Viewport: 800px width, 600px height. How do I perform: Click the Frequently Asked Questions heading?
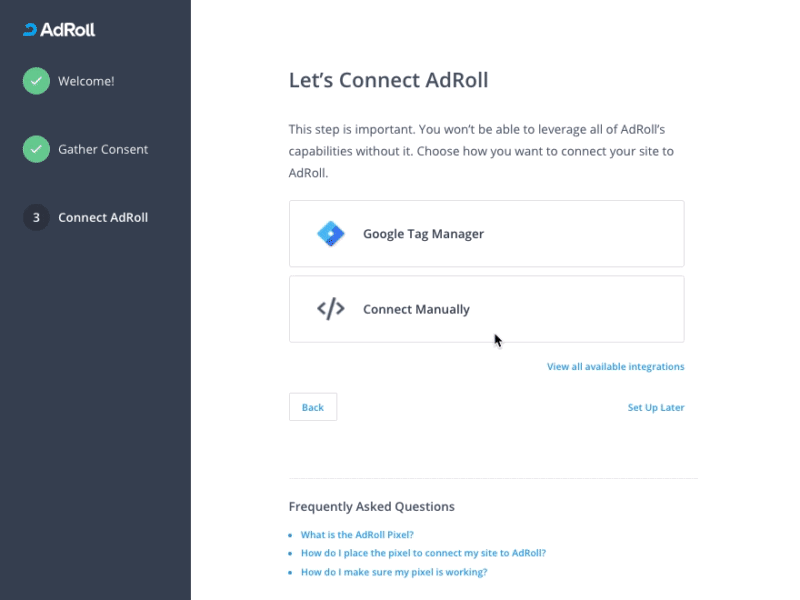371,507
